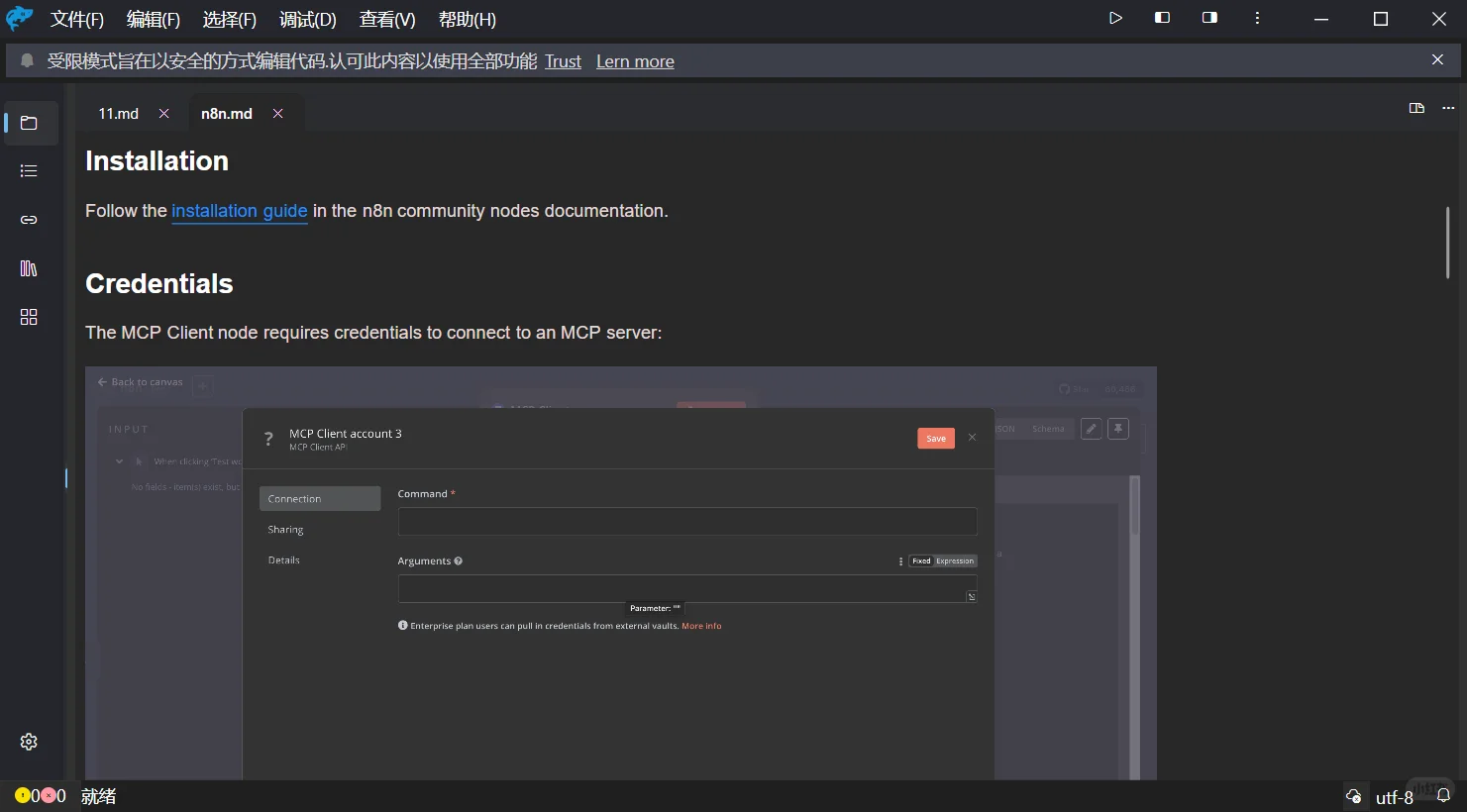Image resolution: width=1467 pixels, height=812 pixels.
Task: Open the extensions grid sidebar icon
Action: click(29, 317)
